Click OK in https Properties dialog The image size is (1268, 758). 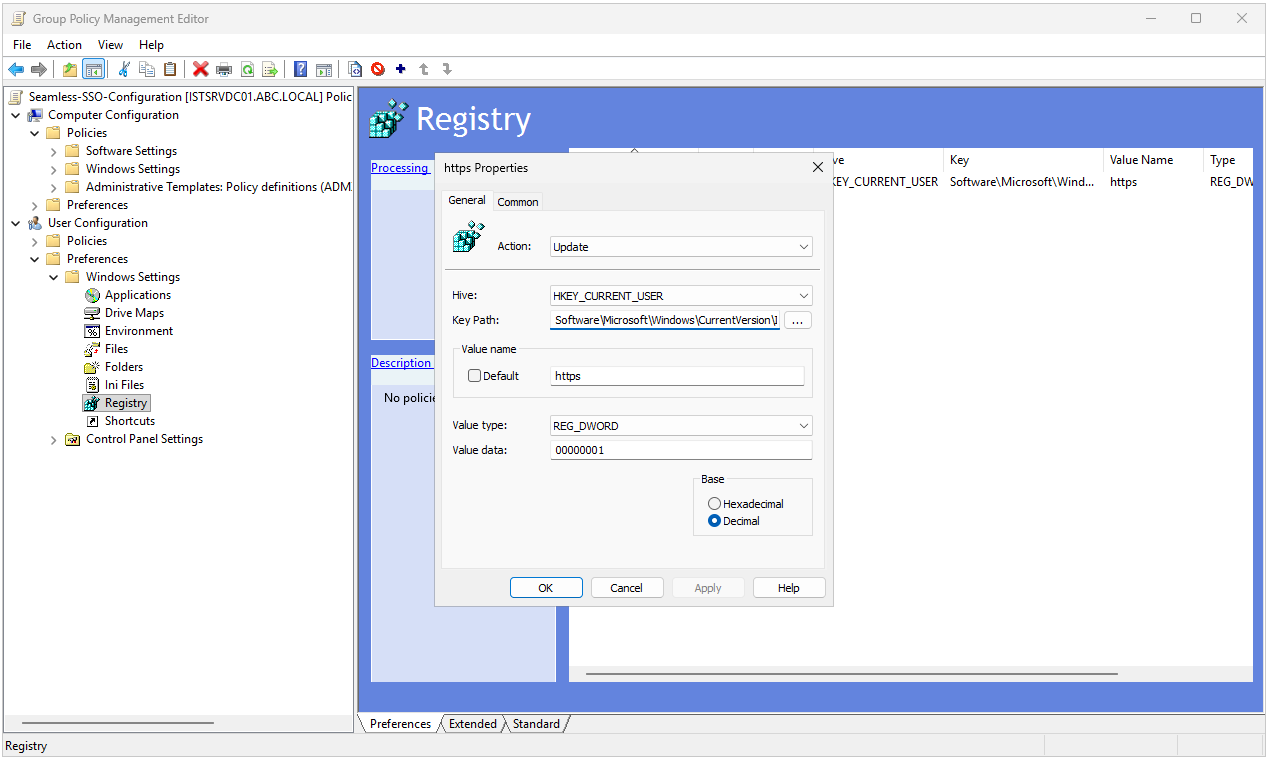tap(546, 588)
